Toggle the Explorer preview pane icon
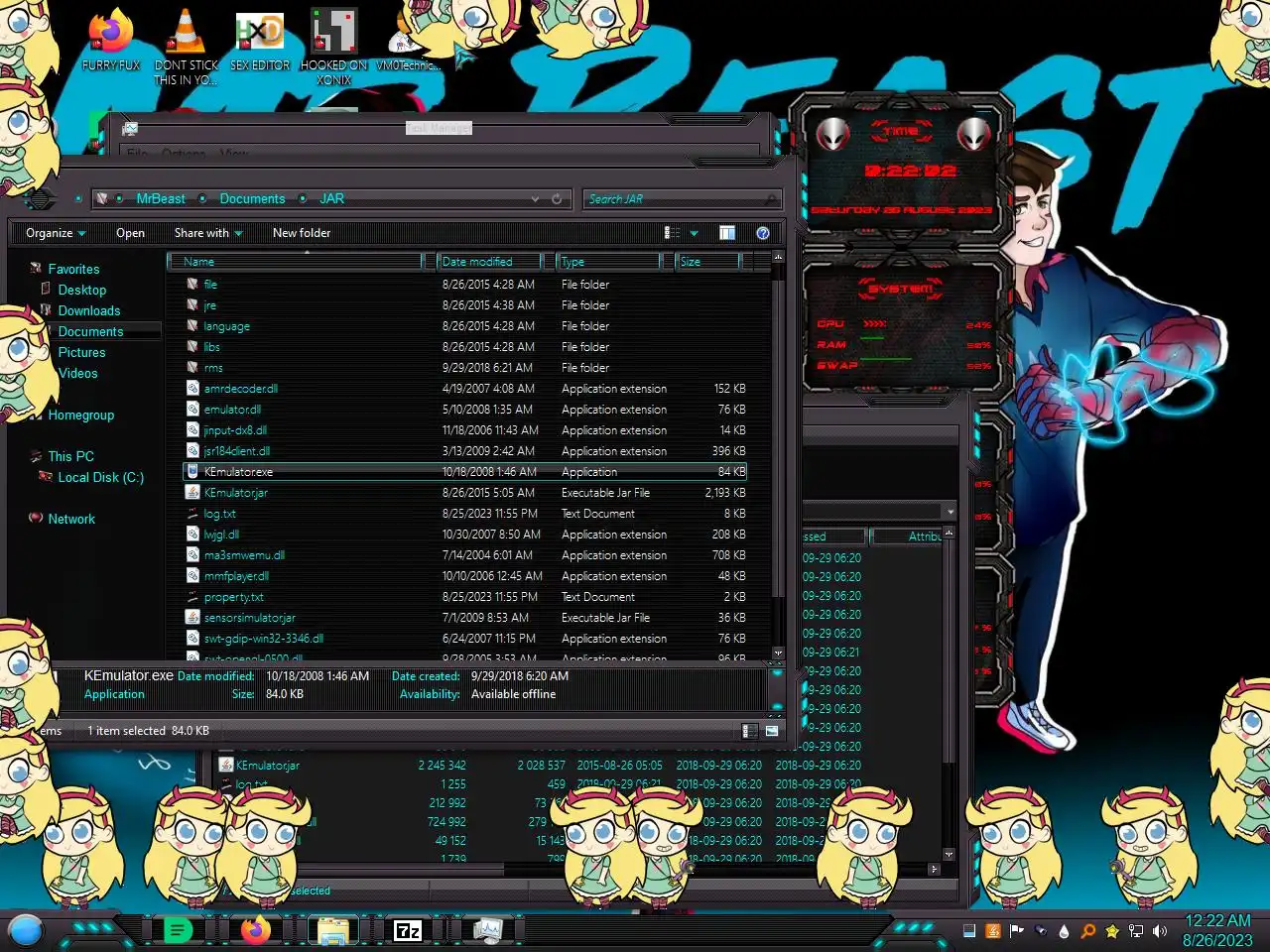Viewport: 1270px width, 952px height. [x=727, y=233]
